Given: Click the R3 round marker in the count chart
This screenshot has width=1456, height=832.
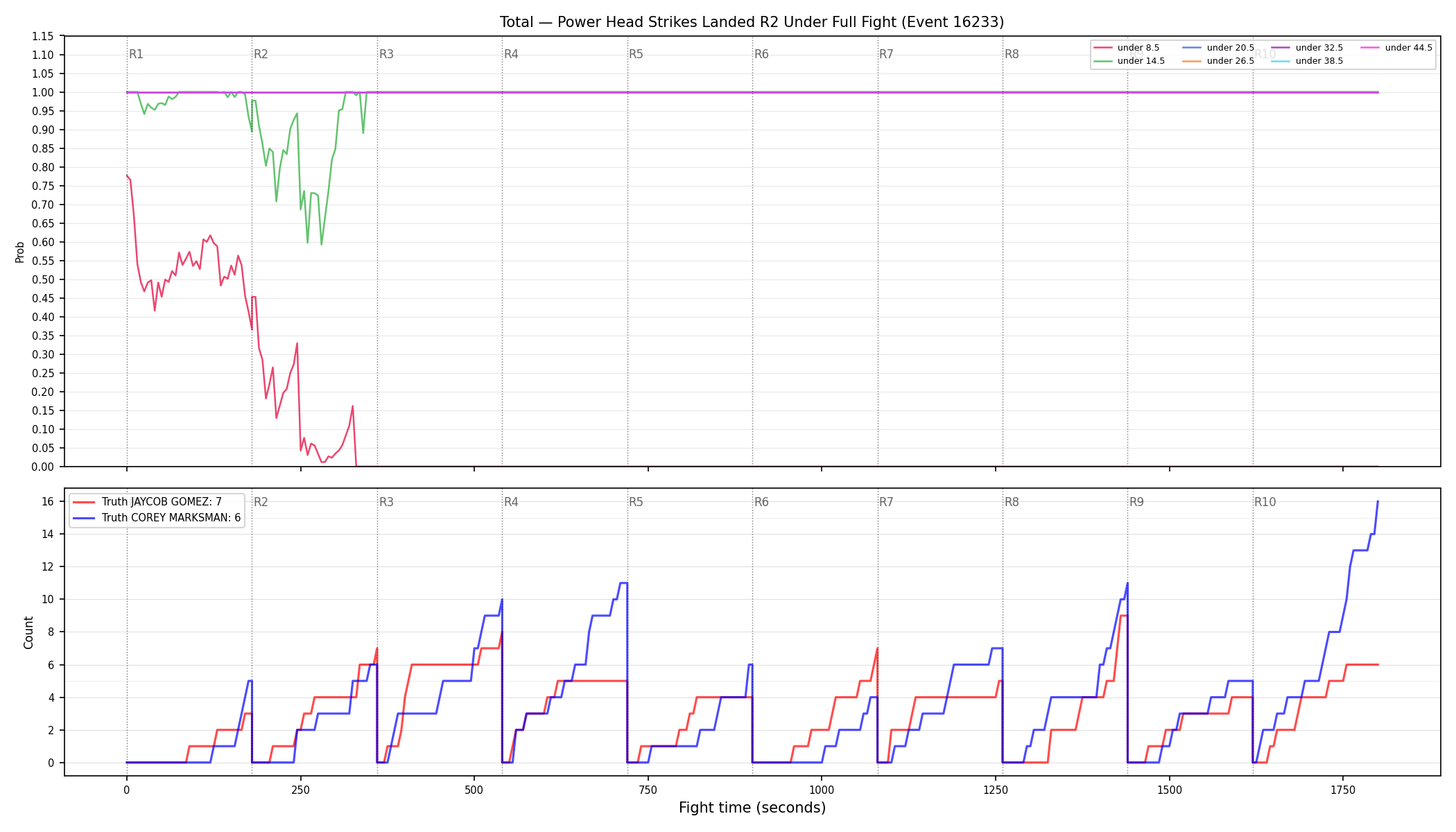Looking at the screenshot, I should coord(386,502).
